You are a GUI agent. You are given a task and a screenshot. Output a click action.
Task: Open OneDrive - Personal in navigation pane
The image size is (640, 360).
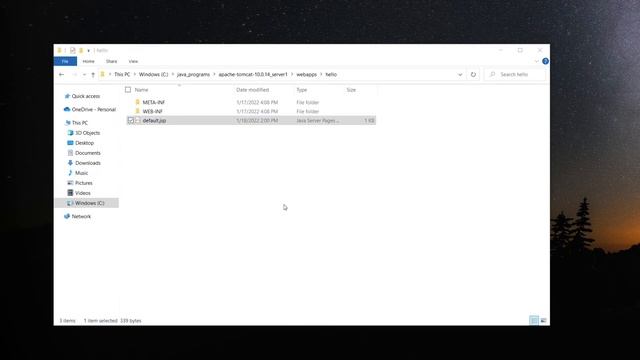tap(93, 109)
